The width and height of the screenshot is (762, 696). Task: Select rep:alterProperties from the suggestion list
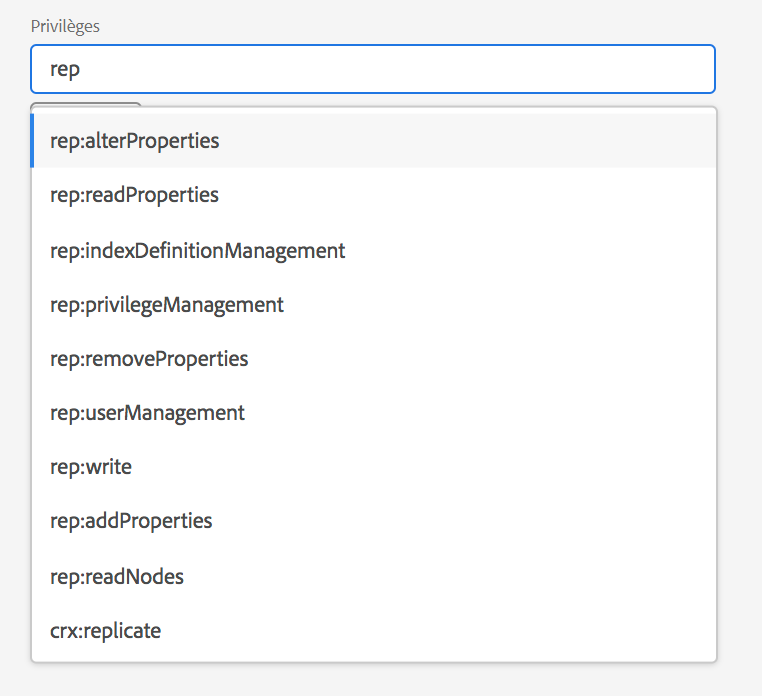tap(135, 141)
